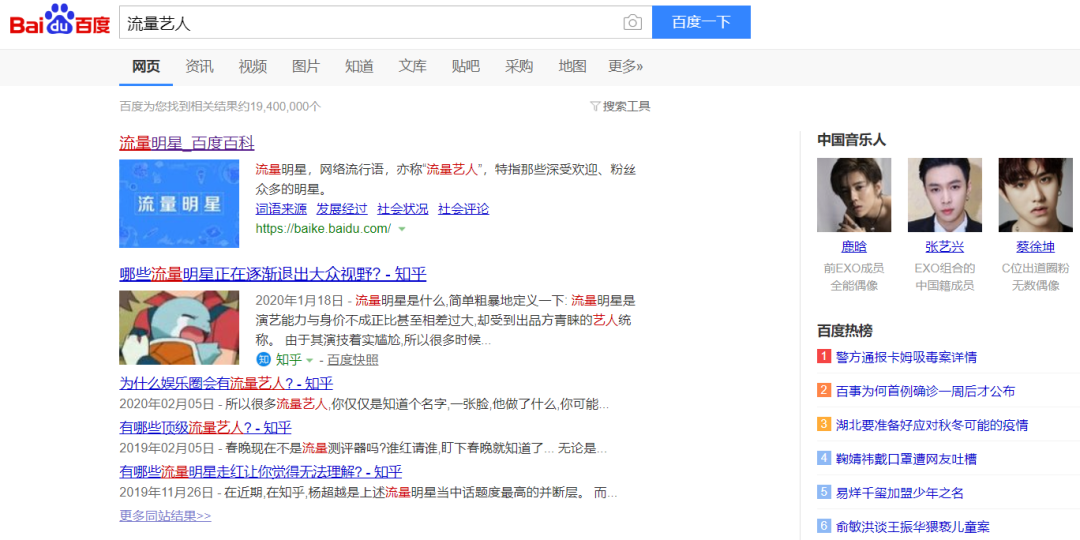
Task: Select the 网页 tab
Action: pyautogui.click(x=146, y=67)
